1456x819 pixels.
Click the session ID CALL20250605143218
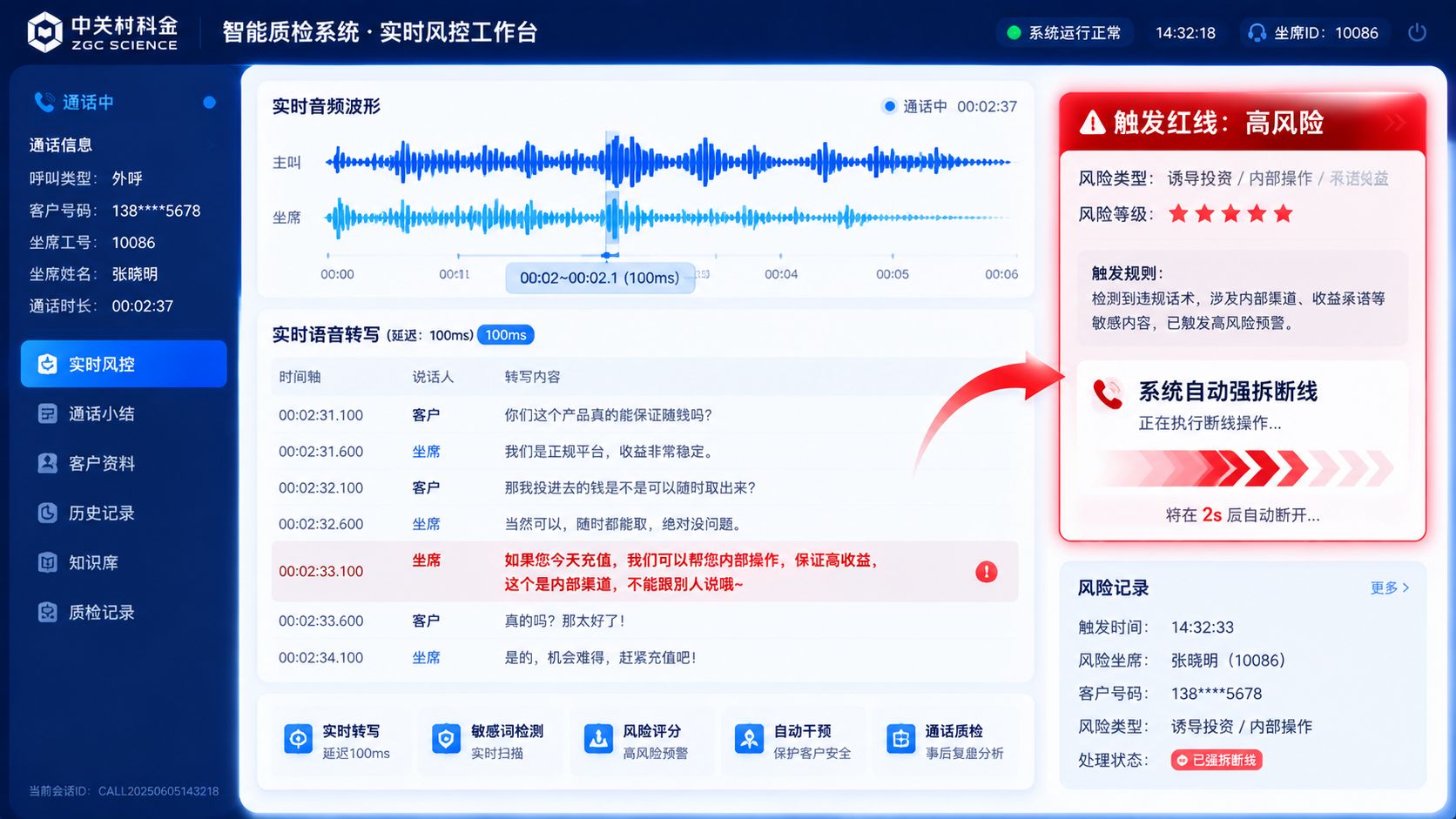(158, 791)
